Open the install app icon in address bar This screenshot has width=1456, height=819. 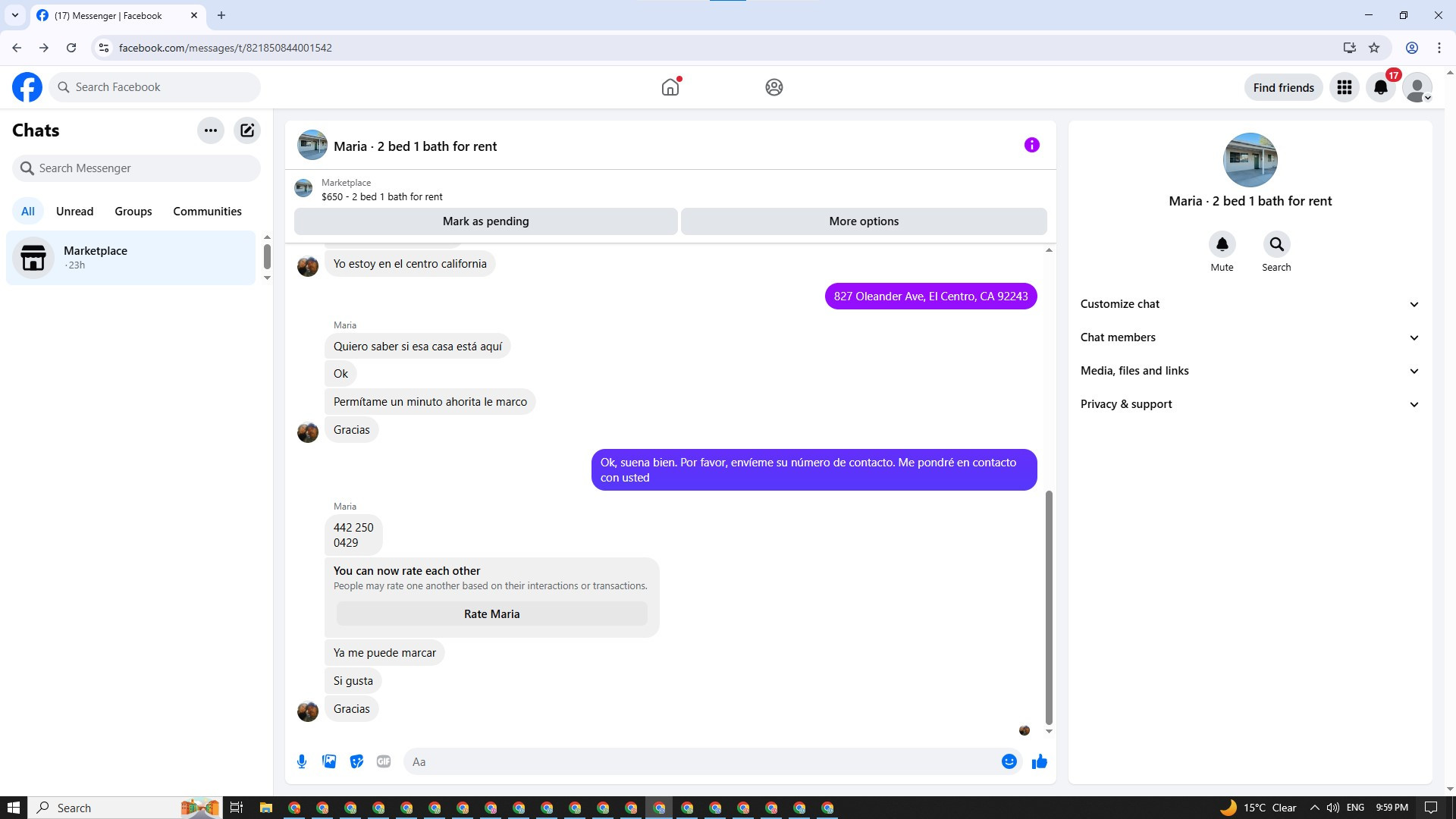(x=1350, y=48)
